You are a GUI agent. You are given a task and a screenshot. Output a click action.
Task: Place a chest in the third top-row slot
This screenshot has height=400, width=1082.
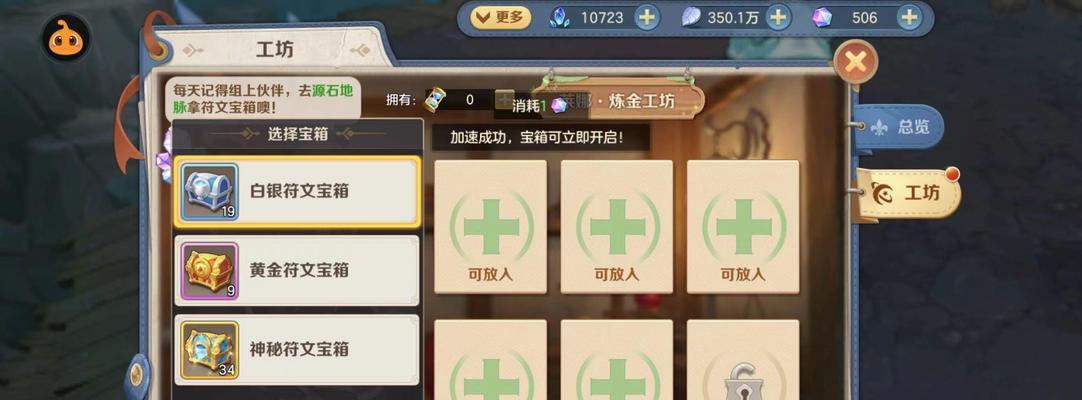(743, 227)
